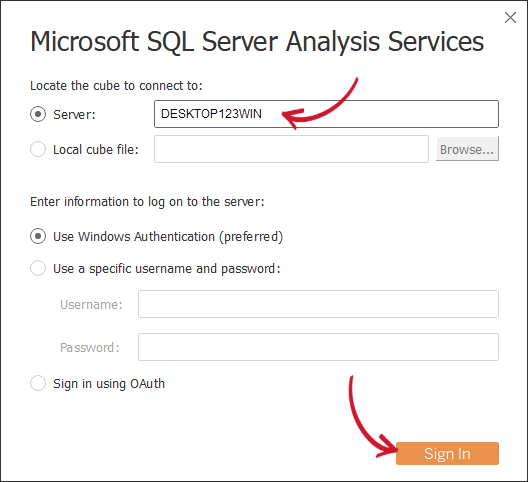This screenshot has height=482, width=528.
Task: Click the Password input field
Action: (318, 347)
